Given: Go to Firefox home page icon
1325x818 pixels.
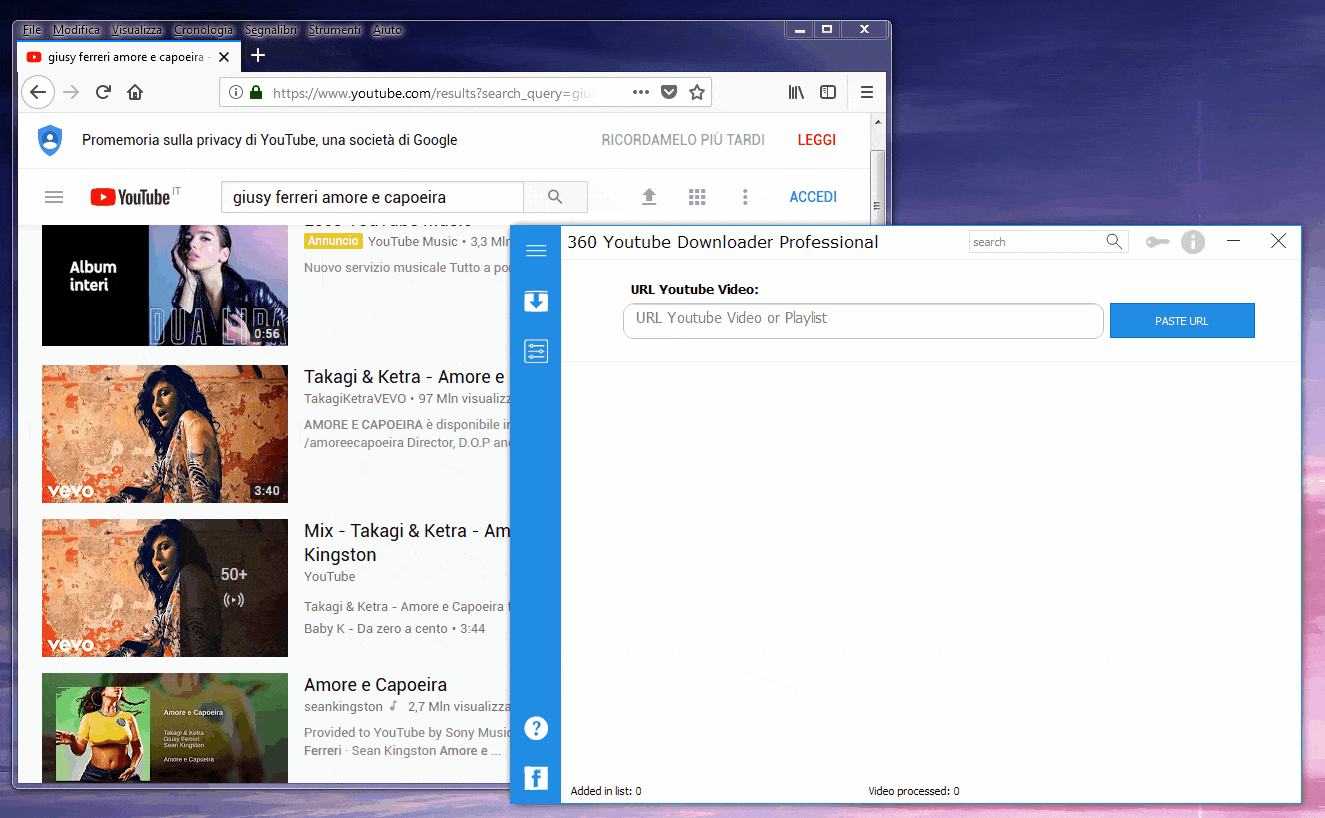Looking at the screenshot, I should point(135,92).
